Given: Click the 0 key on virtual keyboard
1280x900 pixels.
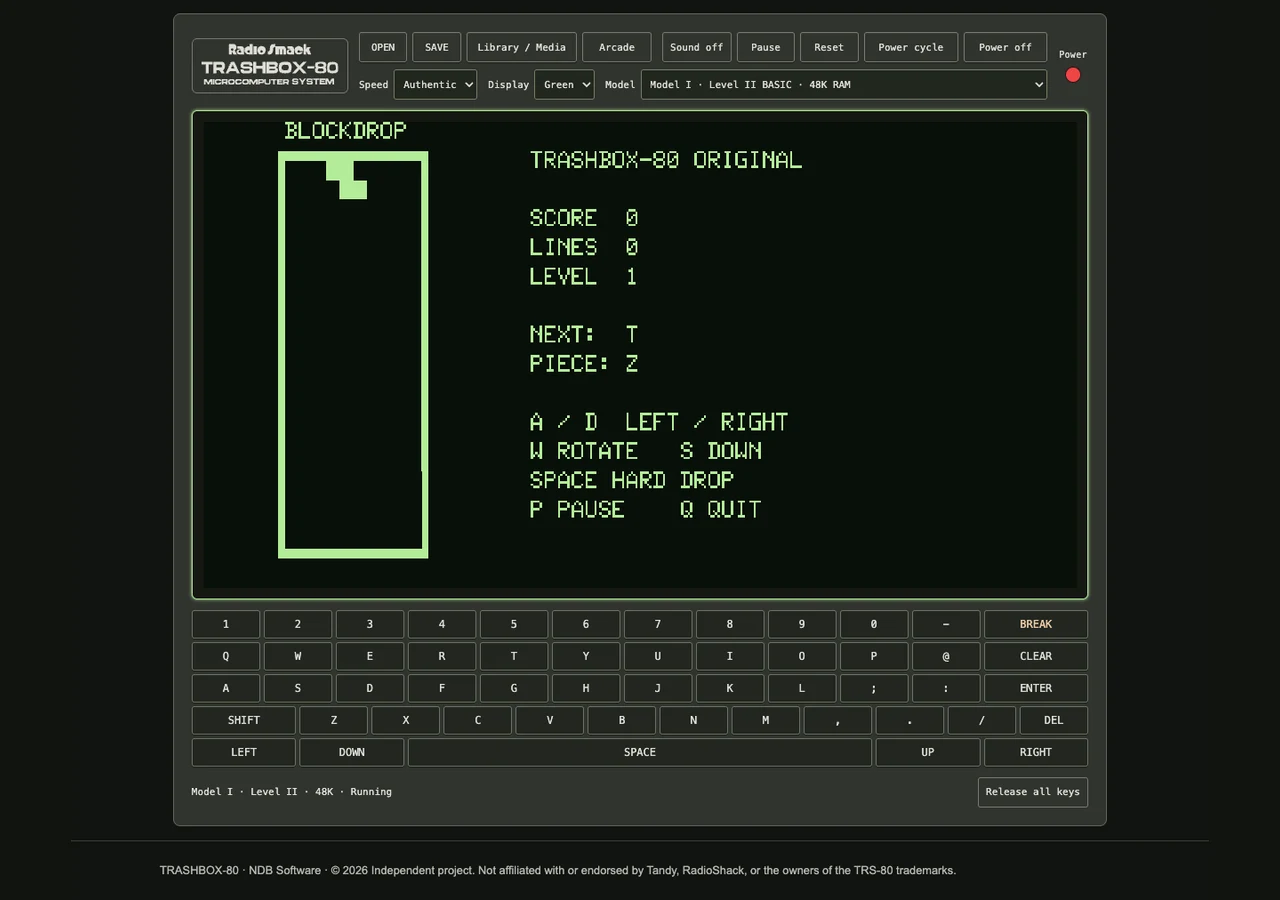Looking at the screenshot, I should [x=874, y=624].
